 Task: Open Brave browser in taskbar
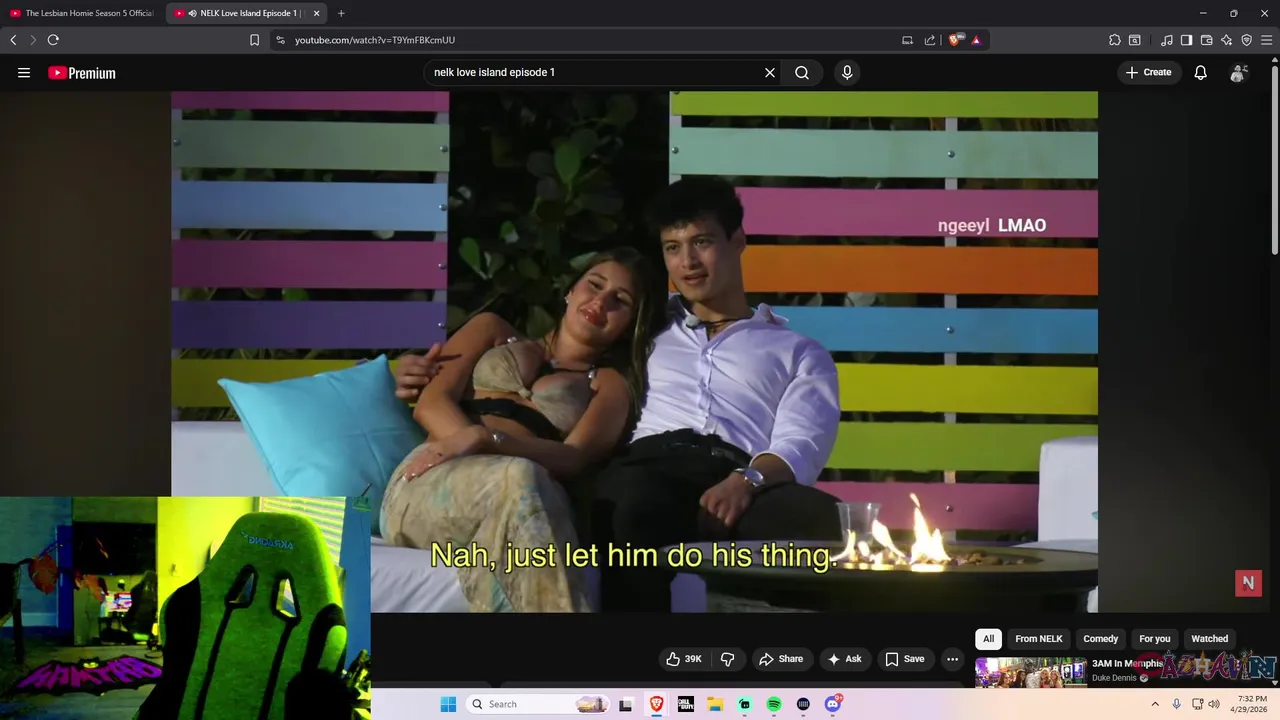pyautogui.click(x=656, y=704)
